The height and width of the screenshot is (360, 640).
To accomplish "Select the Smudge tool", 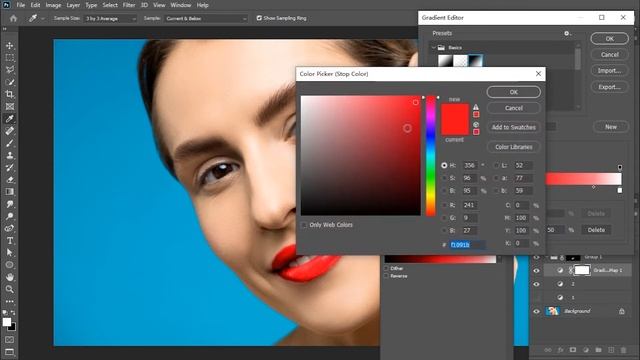I will [x=9, y=204].
